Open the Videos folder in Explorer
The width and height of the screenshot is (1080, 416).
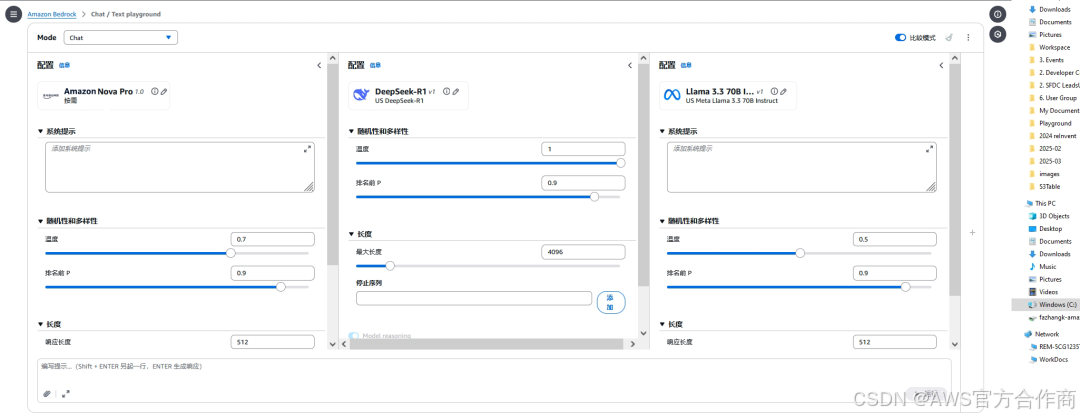[1043, 292]
